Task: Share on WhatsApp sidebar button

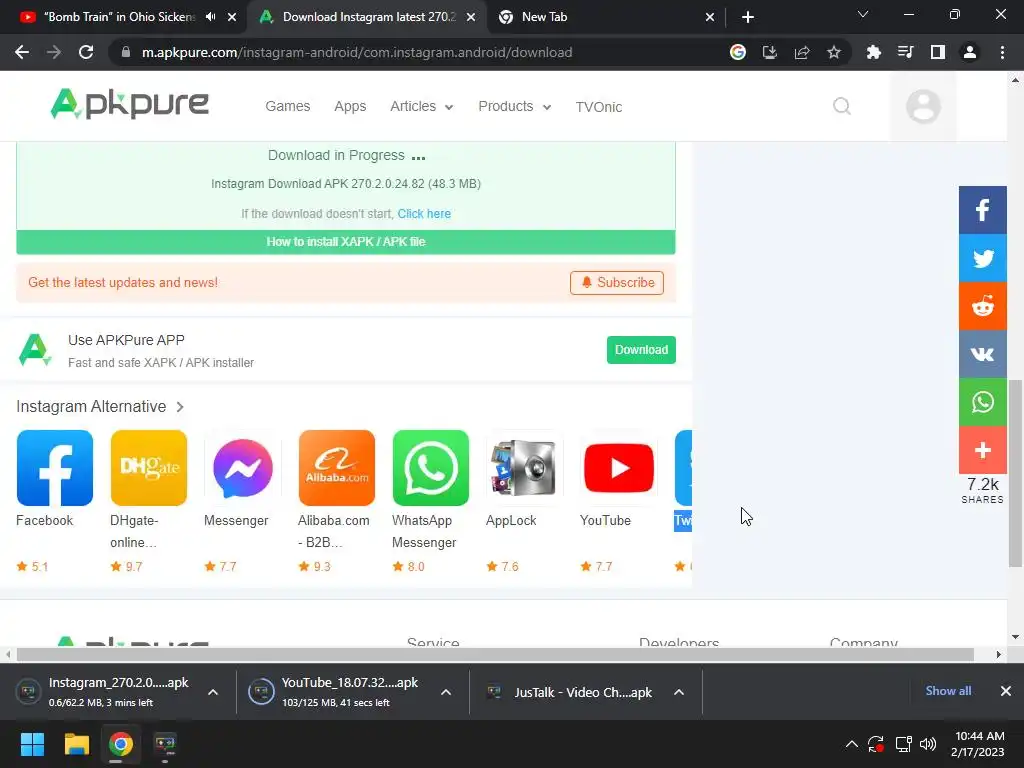Action: [982, 402]
